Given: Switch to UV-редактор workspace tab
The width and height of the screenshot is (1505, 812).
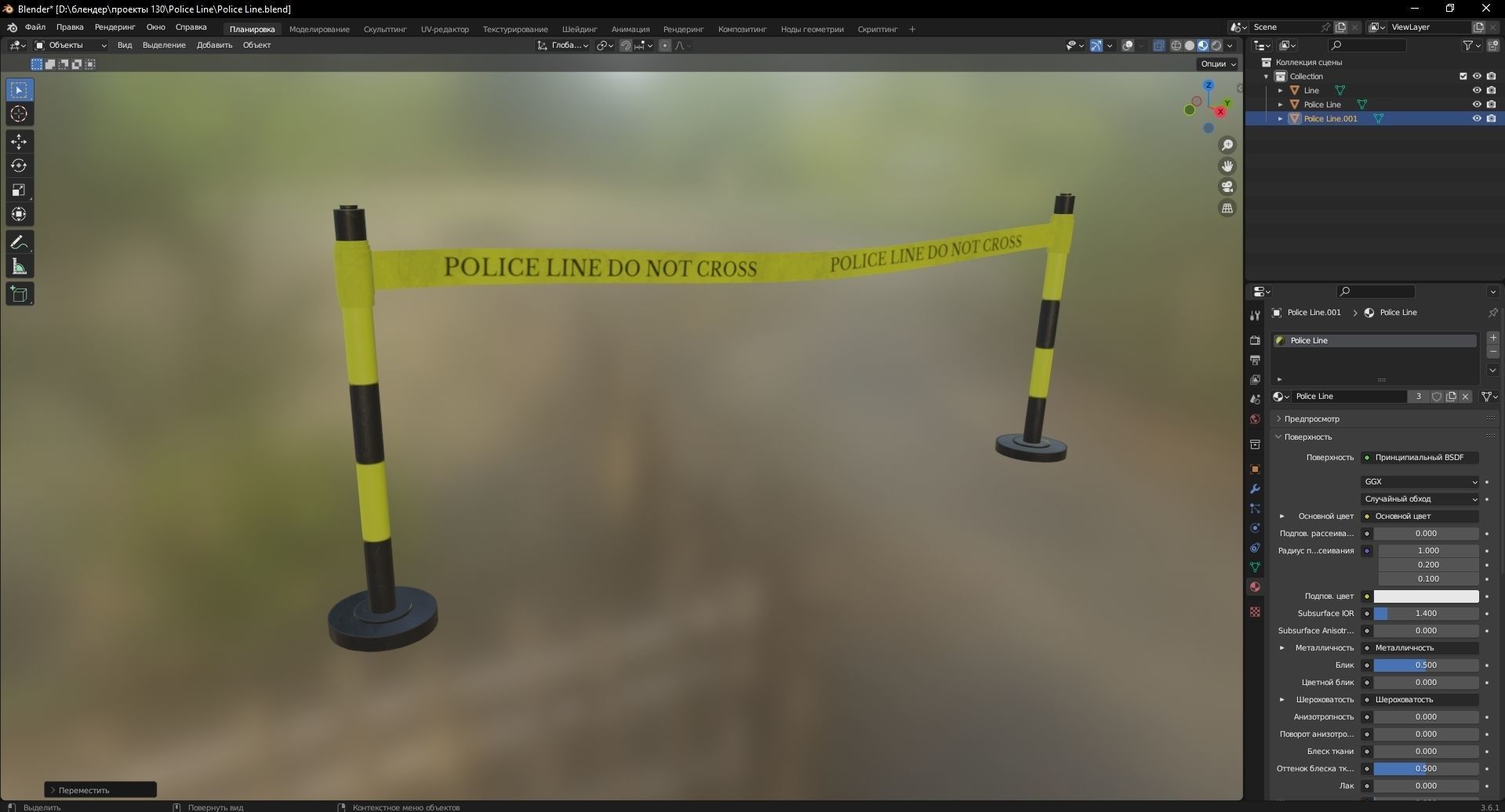Looking at the screenshot, I should click(445, 29).
